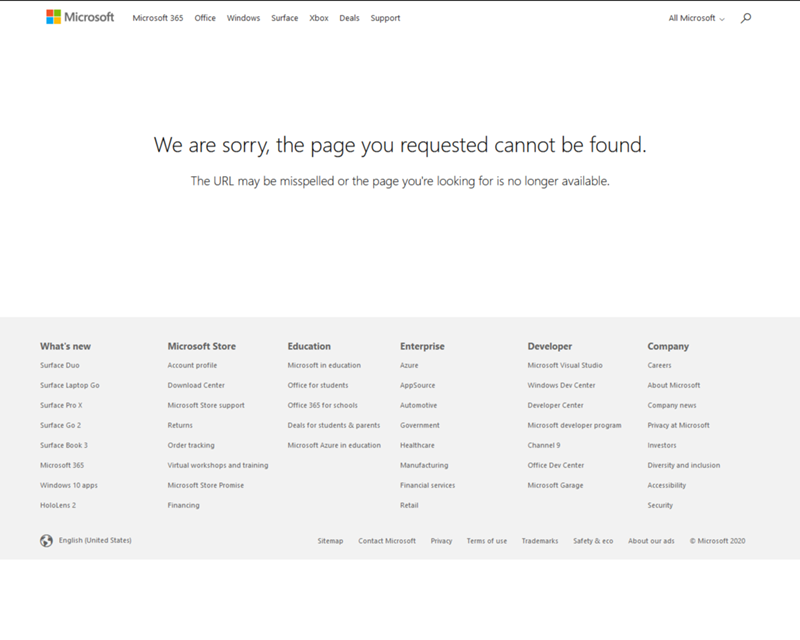Open Microsoft Azure in education
800x640 pixels.
tap(334, 445)
